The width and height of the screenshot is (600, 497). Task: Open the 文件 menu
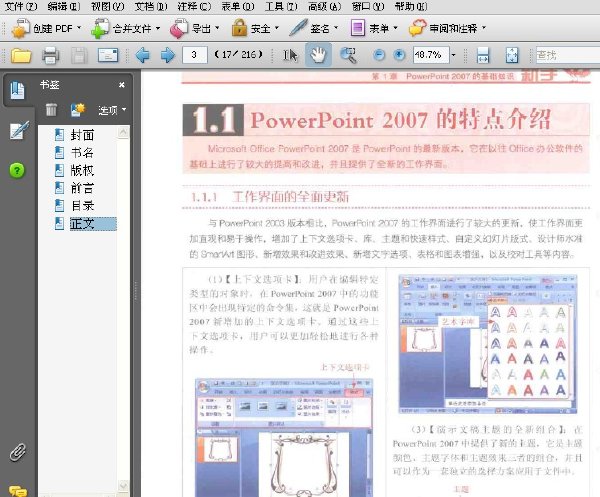tap(21, 6)
